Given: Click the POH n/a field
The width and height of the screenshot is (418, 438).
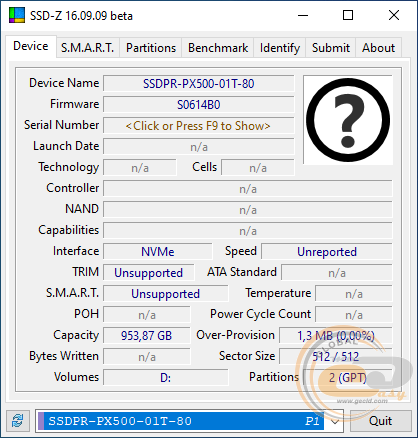Looking at the screenshot, I should [147, 315].
